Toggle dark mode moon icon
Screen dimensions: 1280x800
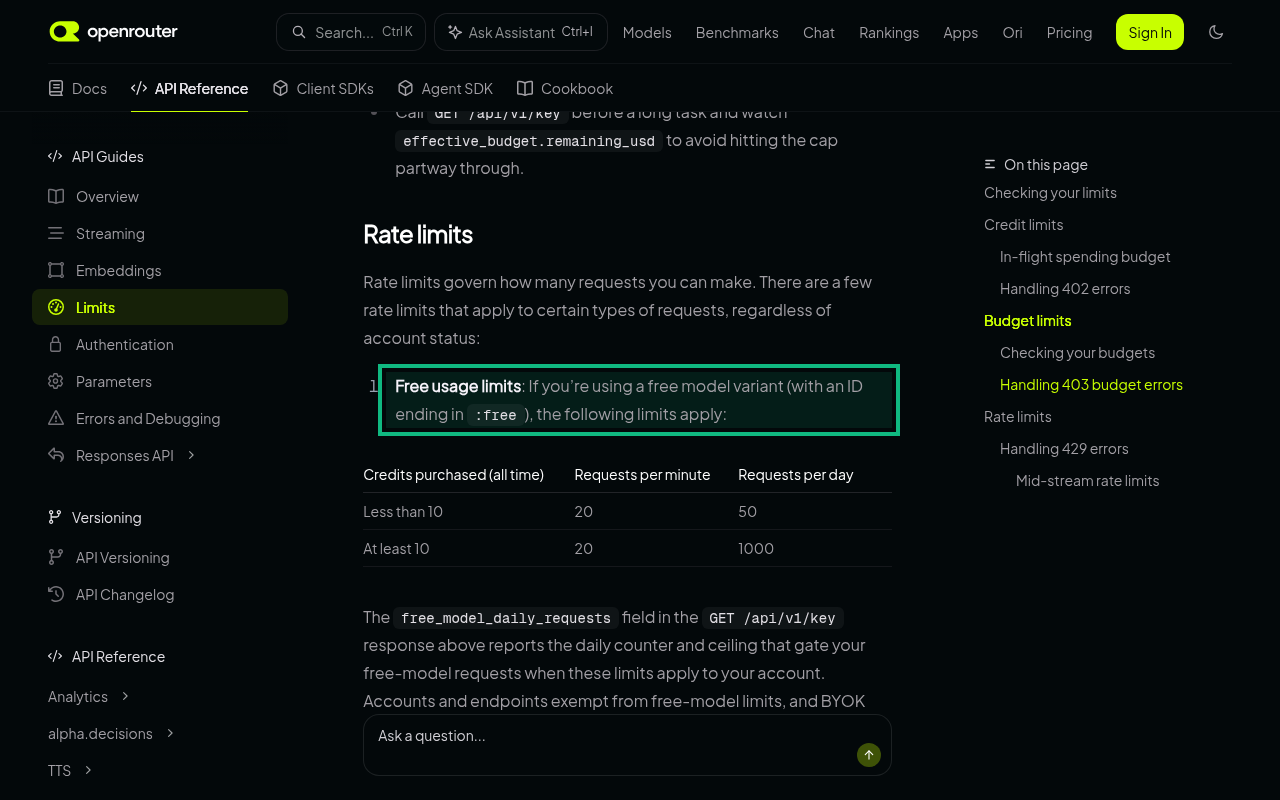point(1216,32)
